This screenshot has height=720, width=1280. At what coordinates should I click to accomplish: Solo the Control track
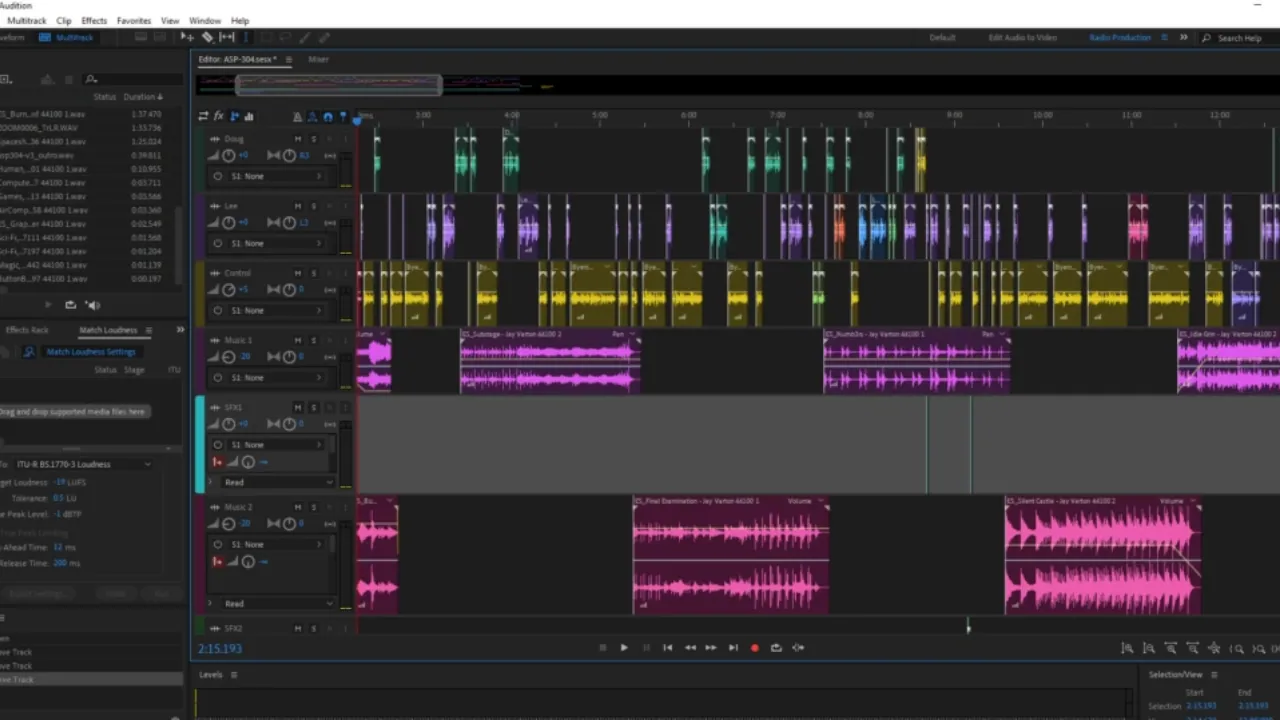tap(313, 273)
